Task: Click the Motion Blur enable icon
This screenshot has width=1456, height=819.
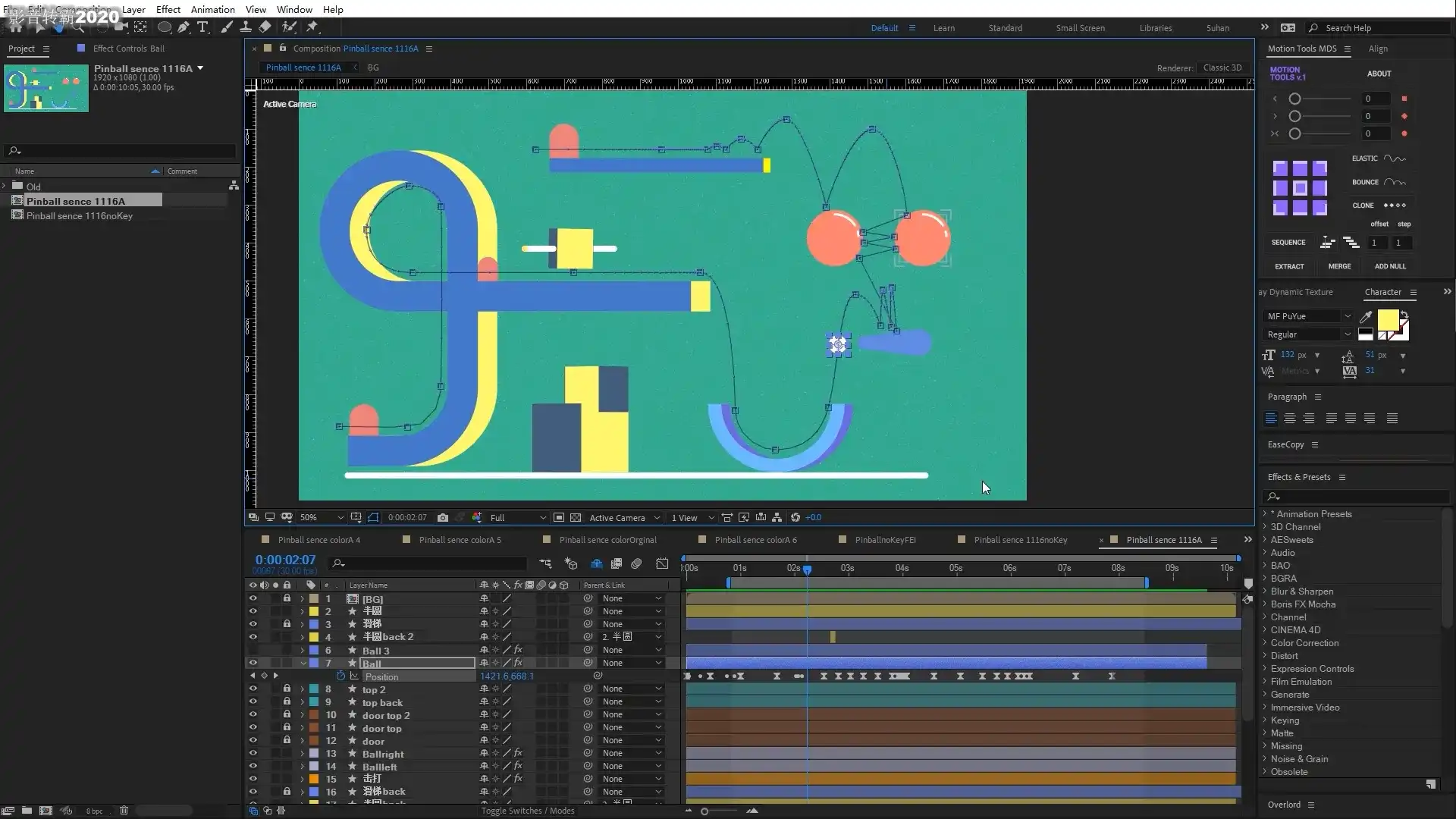Action: coord(636,563)
